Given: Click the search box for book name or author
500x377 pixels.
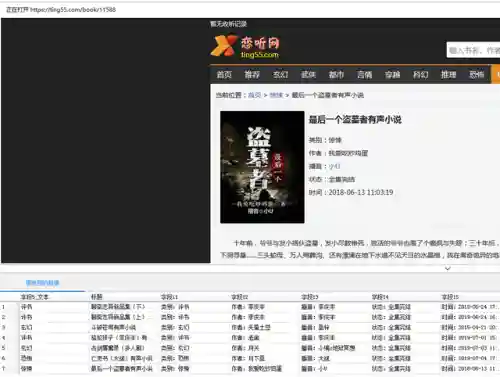Looking at the screenshot, I should pos(473,50).
